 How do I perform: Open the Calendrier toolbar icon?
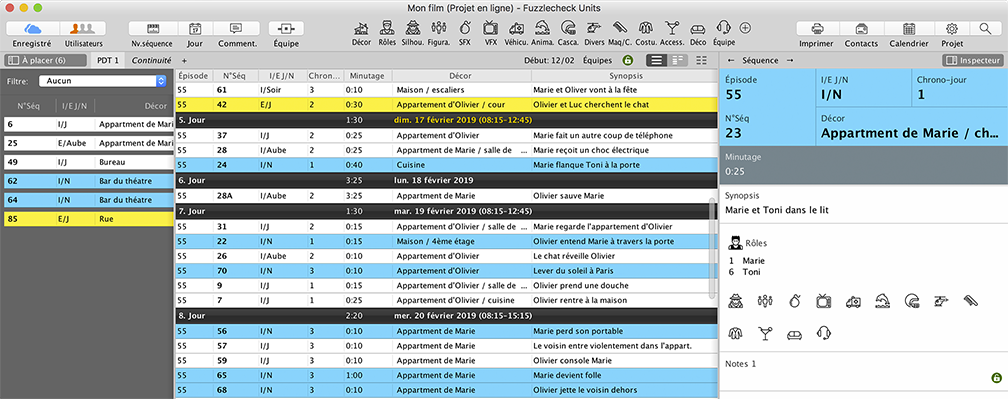pyautogui.click(x=908, y=29)
